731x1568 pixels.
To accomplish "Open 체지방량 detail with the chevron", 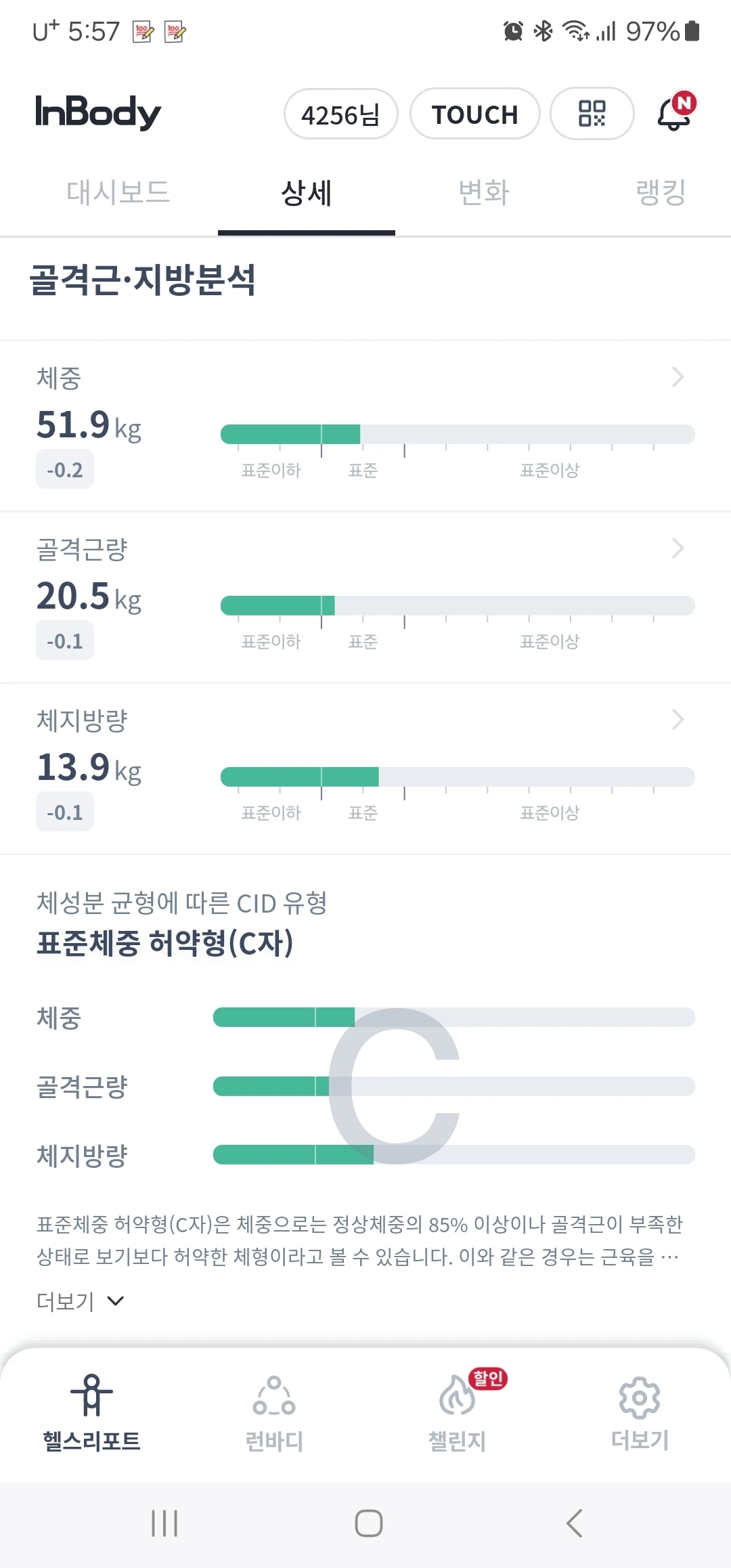I will click(x=678, y=720).
